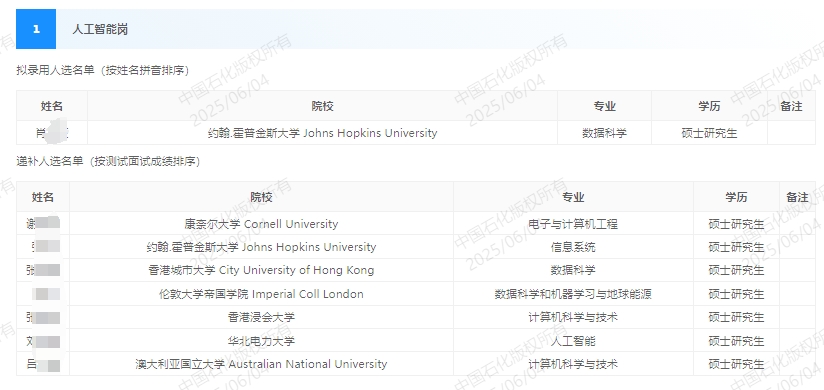The width and height of the screenshot is (824, 390).
Task: Click the 电子与计算机工程 major cell
Action: 573,224
